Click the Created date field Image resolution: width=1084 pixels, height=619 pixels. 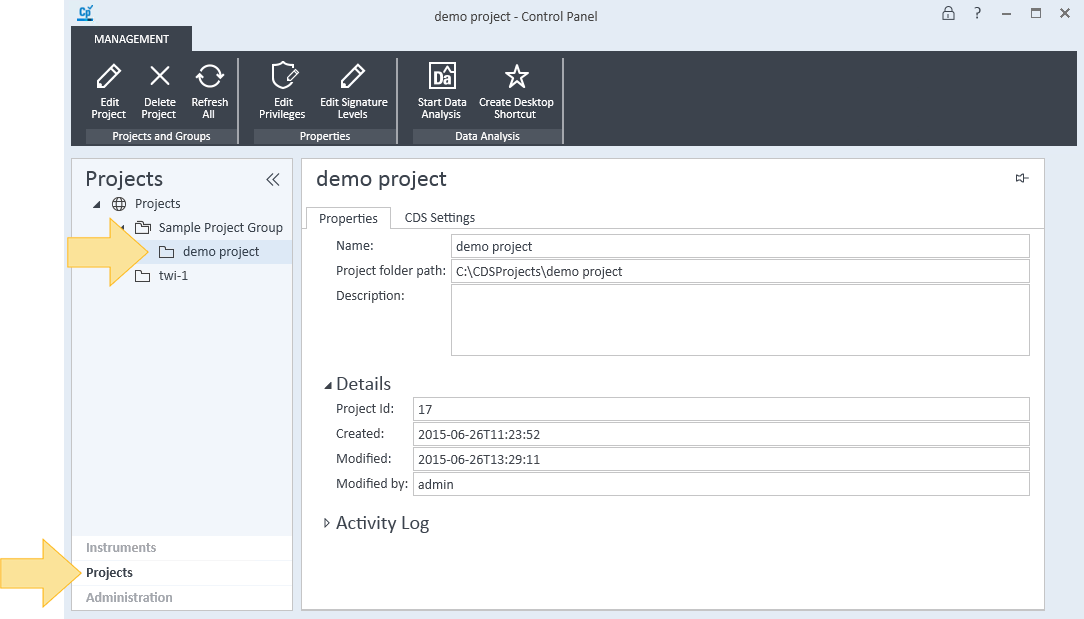(x=721, y=434)
